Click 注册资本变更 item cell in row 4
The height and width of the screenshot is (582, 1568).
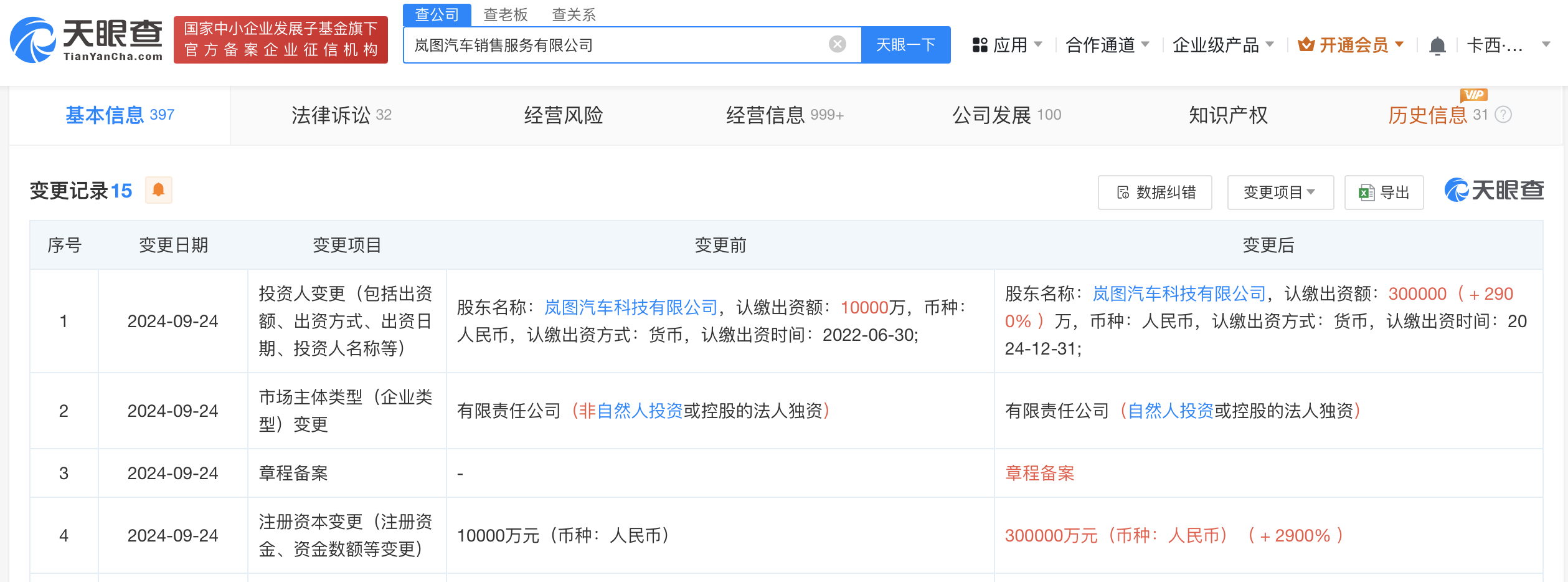[346, 535]
